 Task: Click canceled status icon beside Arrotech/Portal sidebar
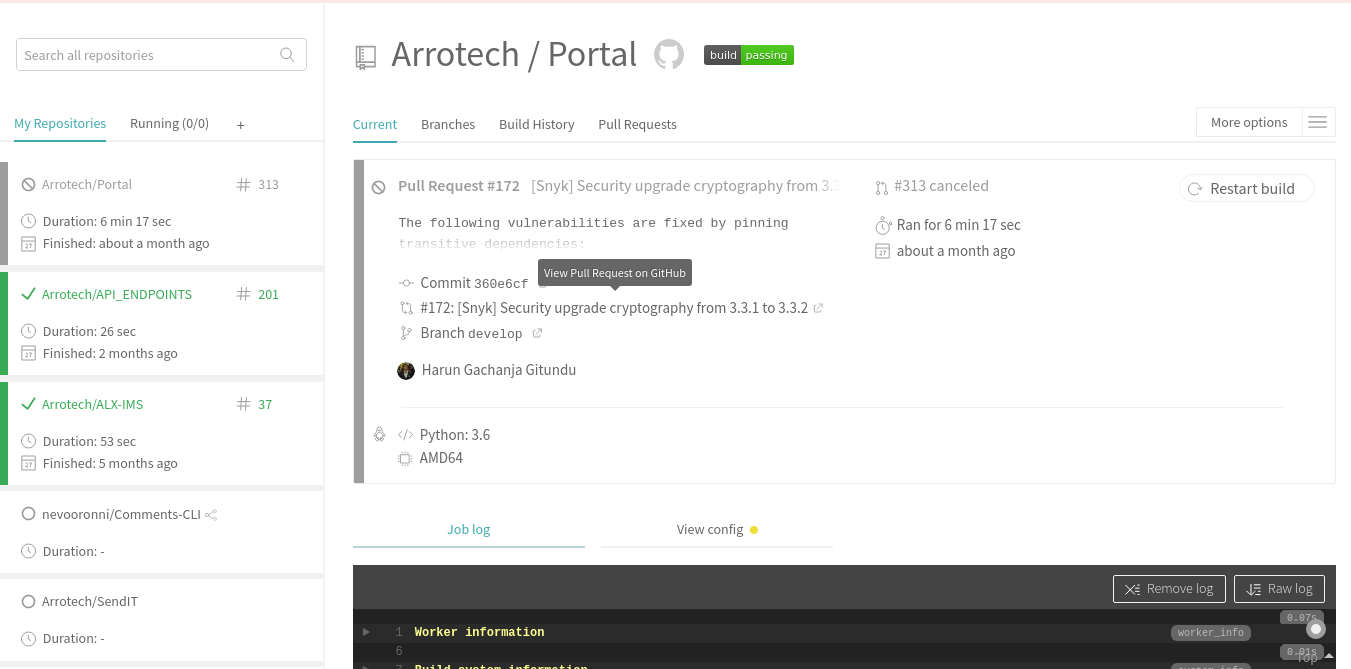29,185
